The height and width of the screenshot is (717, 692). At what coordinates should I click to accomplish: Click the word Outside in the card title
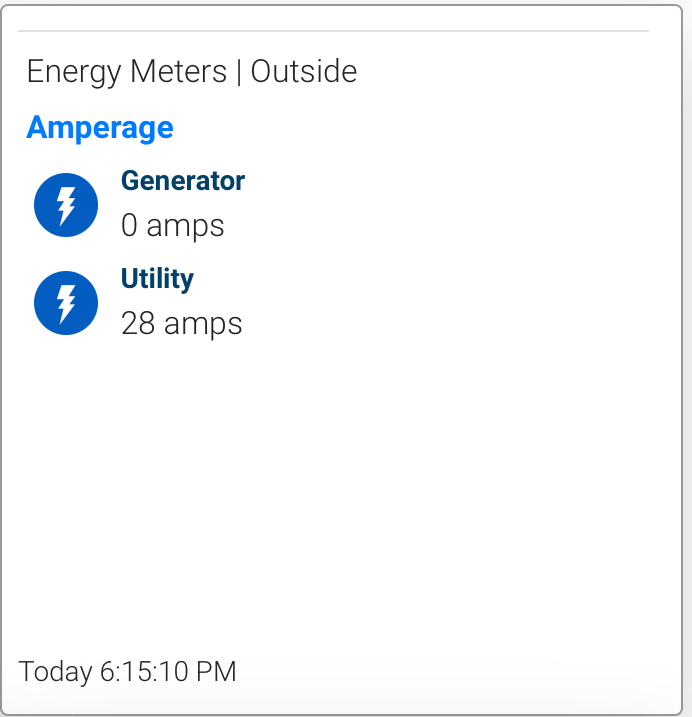[304, 71]
